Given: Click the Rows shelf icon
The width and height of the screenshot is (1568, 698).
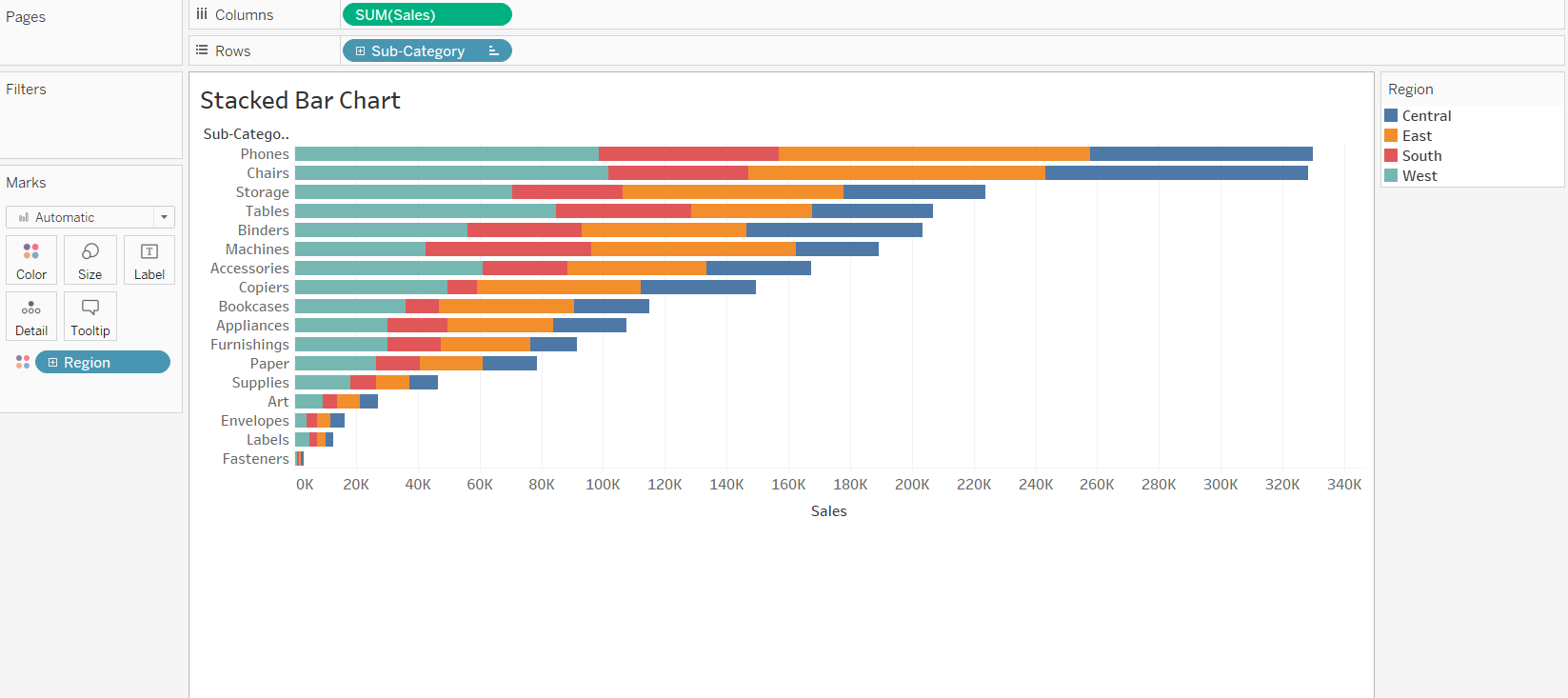Looking at the screenshot, I should [x=202, y=50].
